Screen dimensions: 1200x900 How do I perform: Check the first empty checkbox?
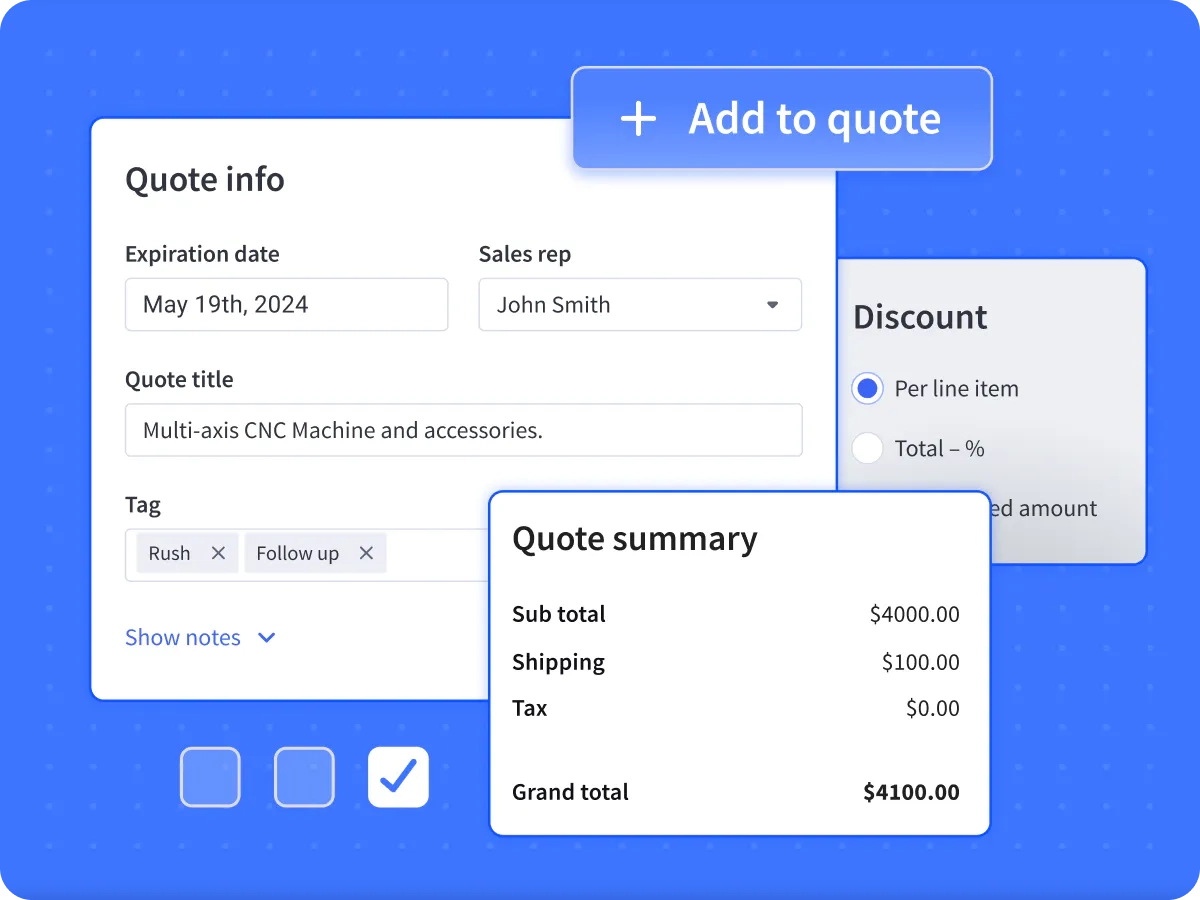pyautogui.click(x=210, y=777)
